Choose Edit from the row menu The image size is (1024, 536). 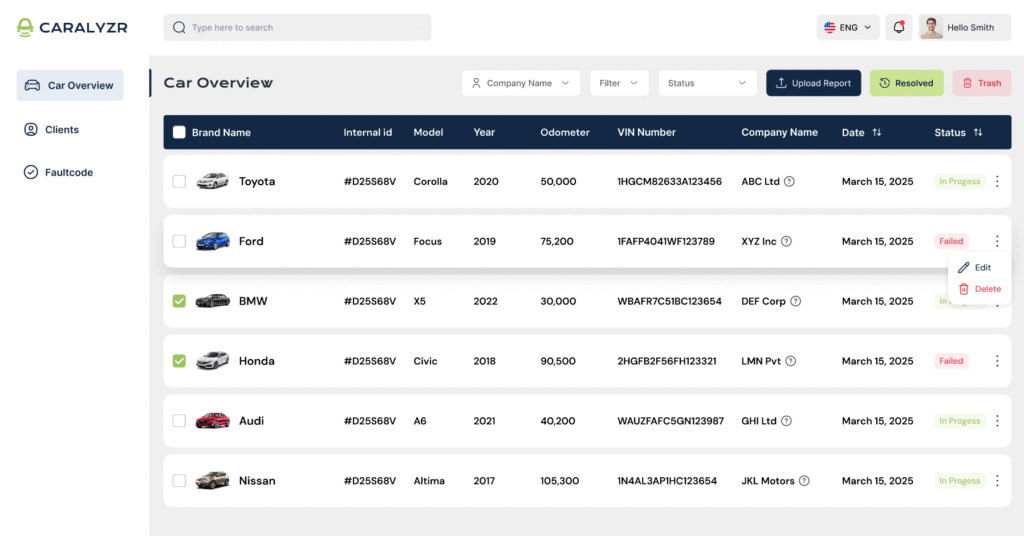[974, 268]
